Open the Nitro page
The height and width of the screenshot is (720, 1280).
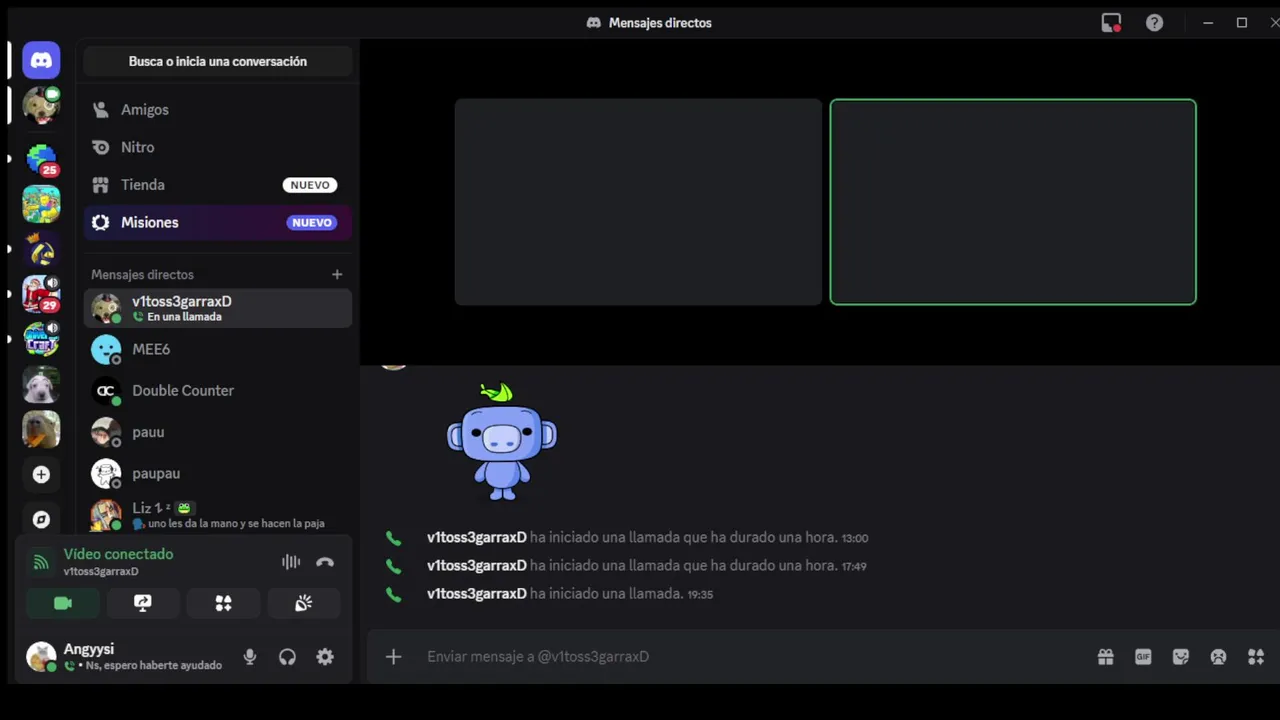(218, 147)
